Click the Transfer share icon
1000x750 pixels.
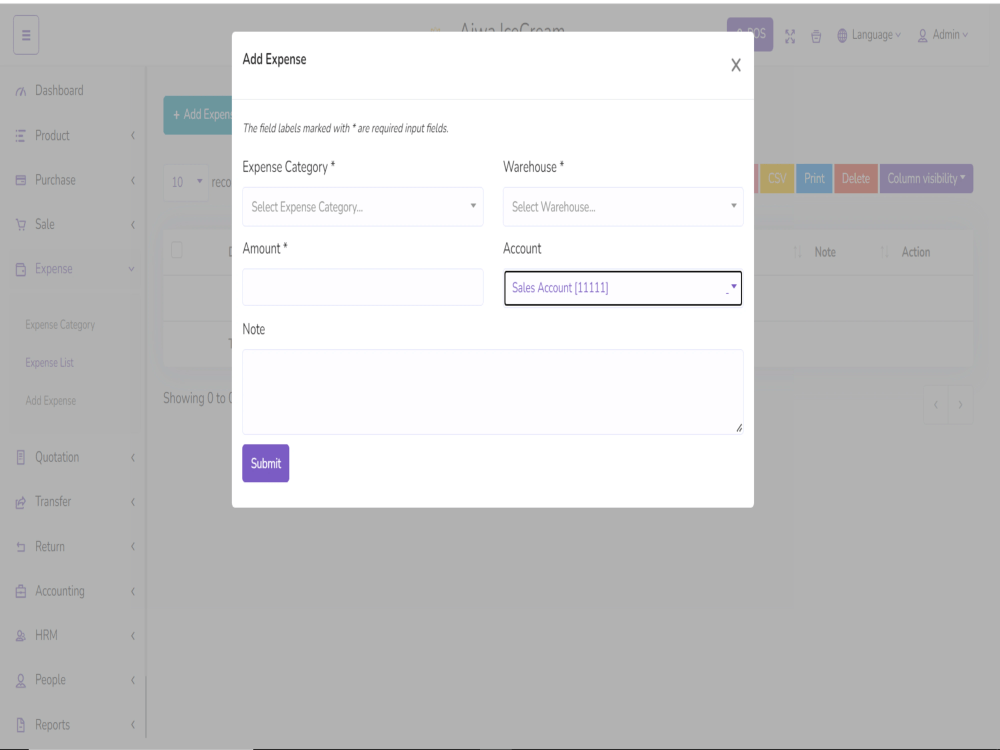20,503
